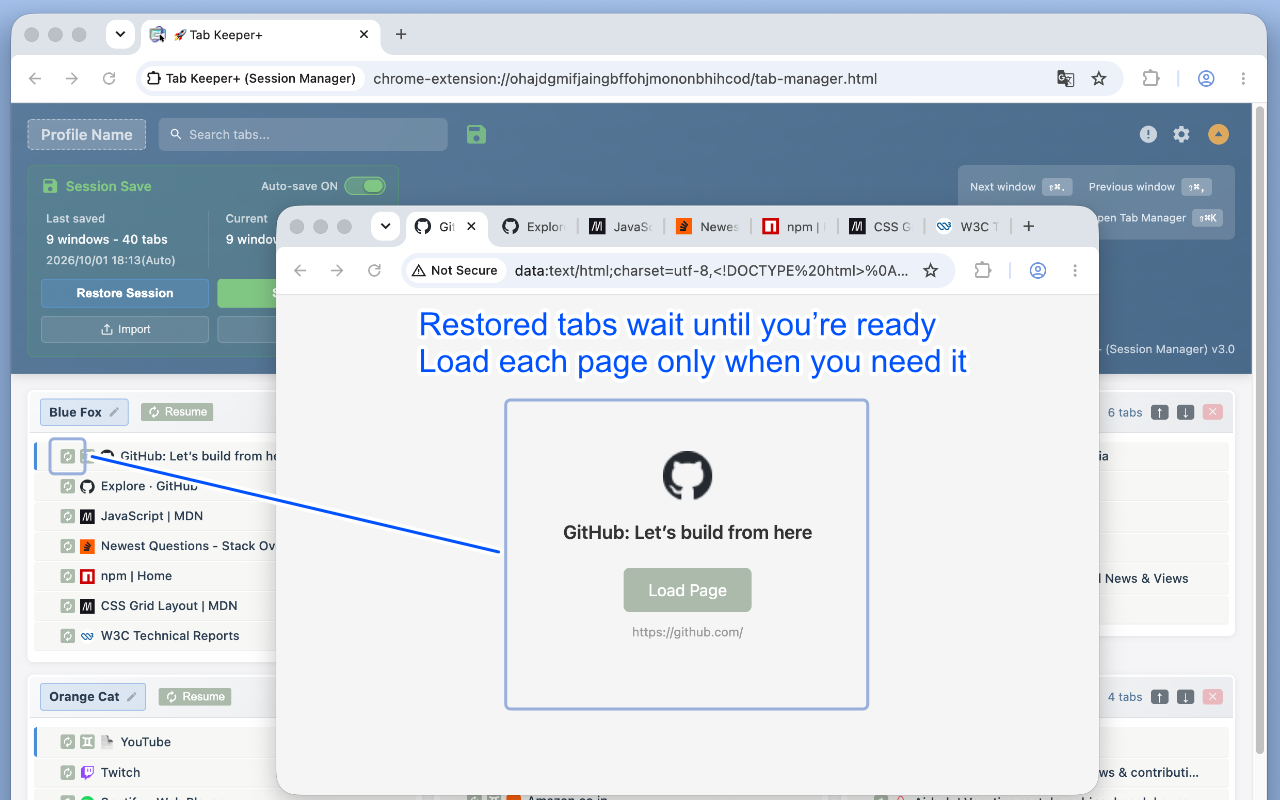Click the Profile Name field
Screen dimensions: 1280x800
click(87, 134)
